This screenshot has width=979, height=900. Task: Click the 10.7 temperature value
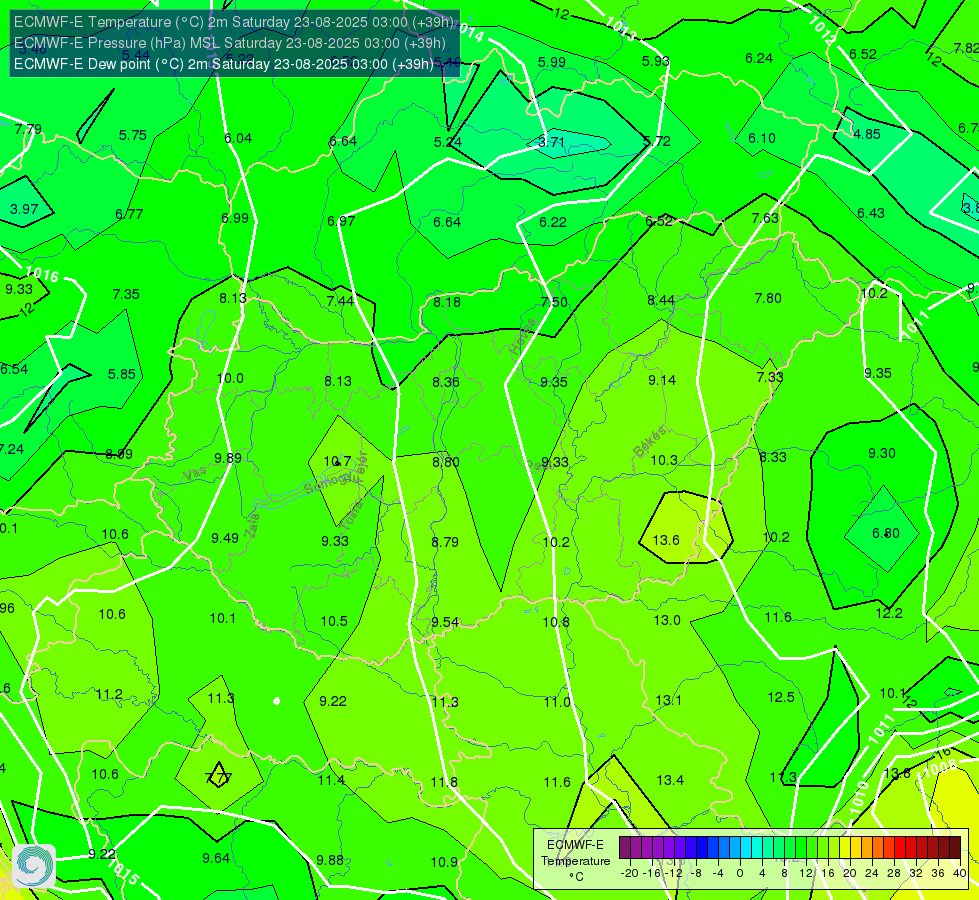tap(337, 462)
